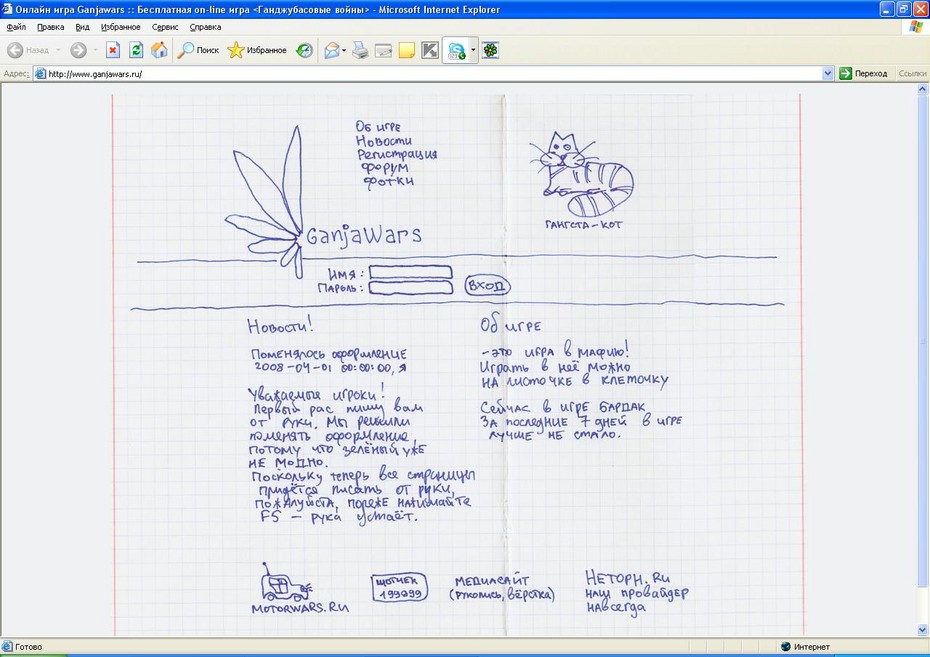Refresh the page with green arrows icon
The width and height of the screenshot is (930, 657).
136,50
